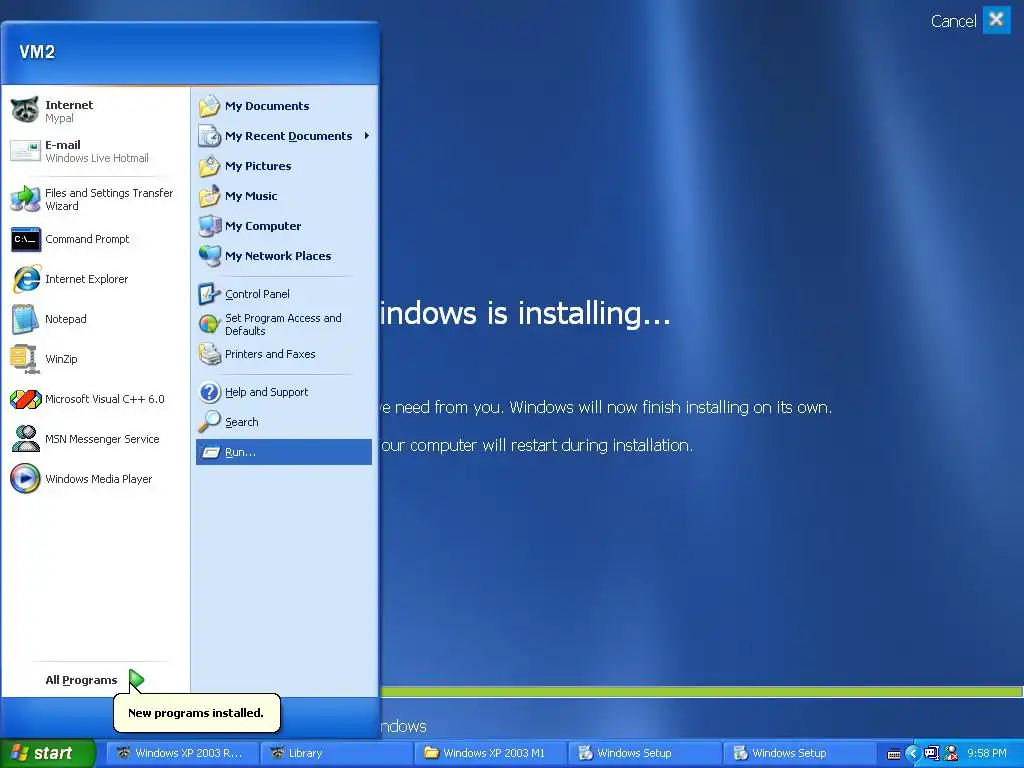The image size is (1024, 768).
Task: Click the Run icon
Action: click(x=210, y=452)
